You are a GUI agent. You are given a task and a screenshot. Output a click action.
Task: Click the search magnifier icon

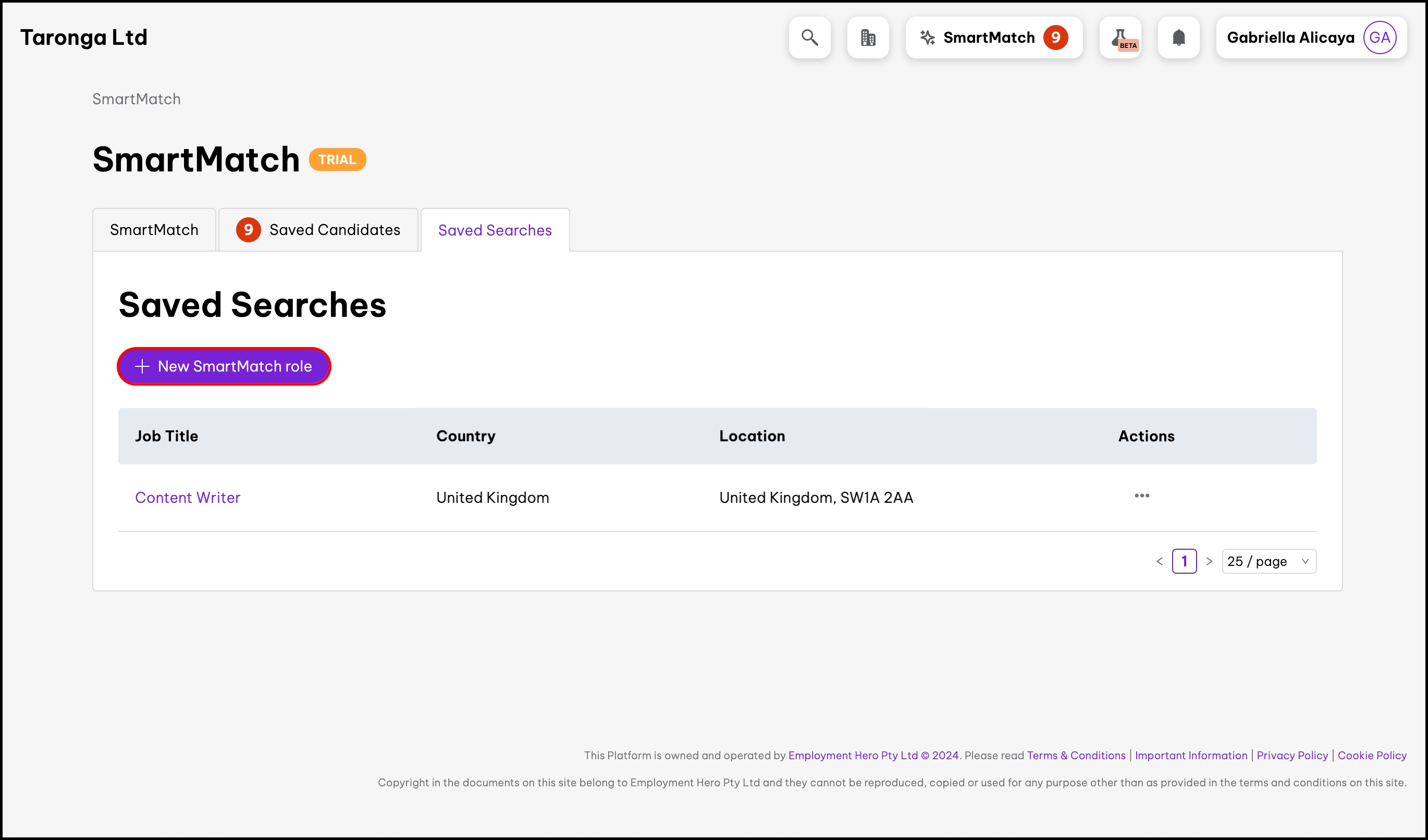[809, 38]
